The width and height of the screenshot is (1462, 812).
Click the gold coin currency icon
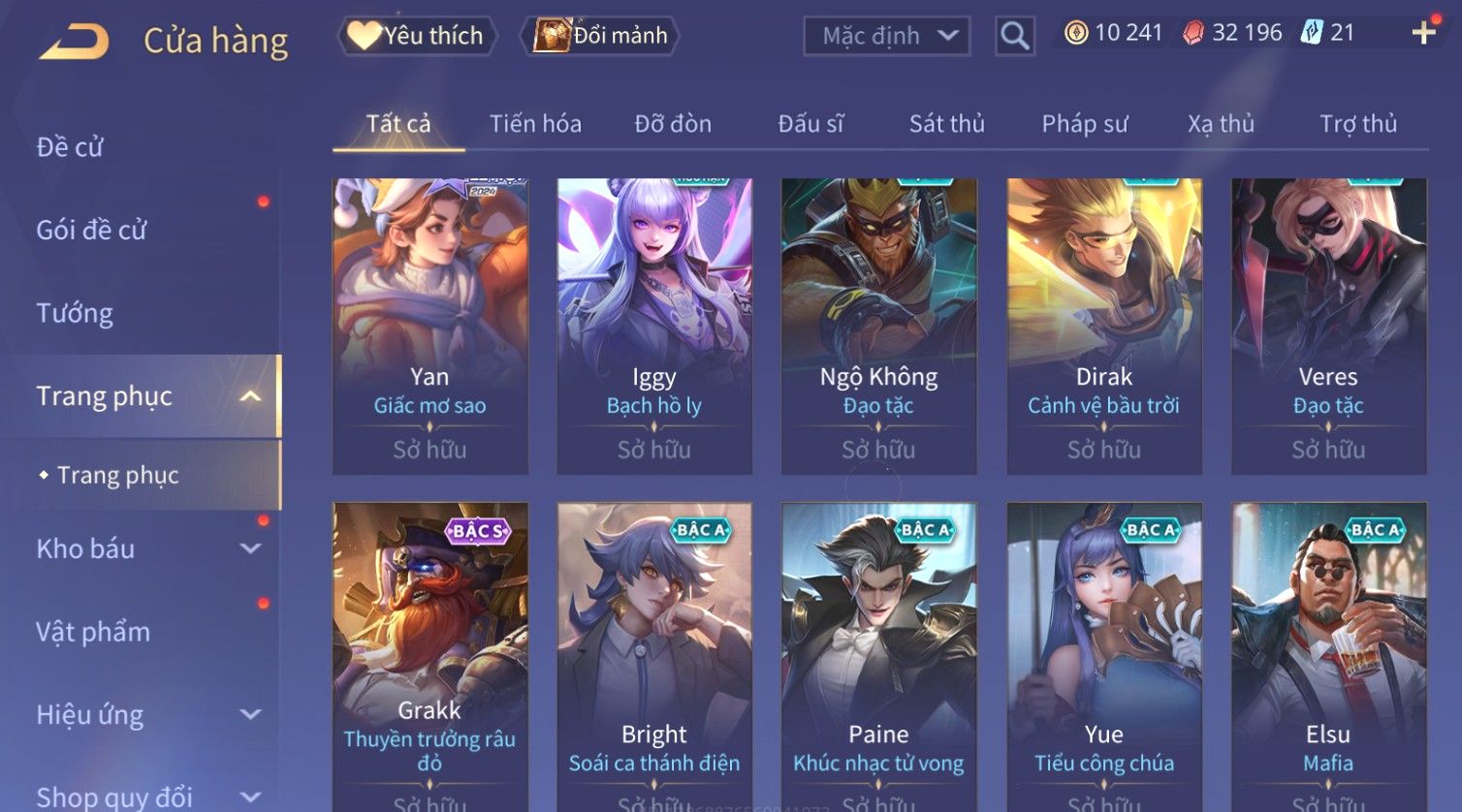point(1076,33)
